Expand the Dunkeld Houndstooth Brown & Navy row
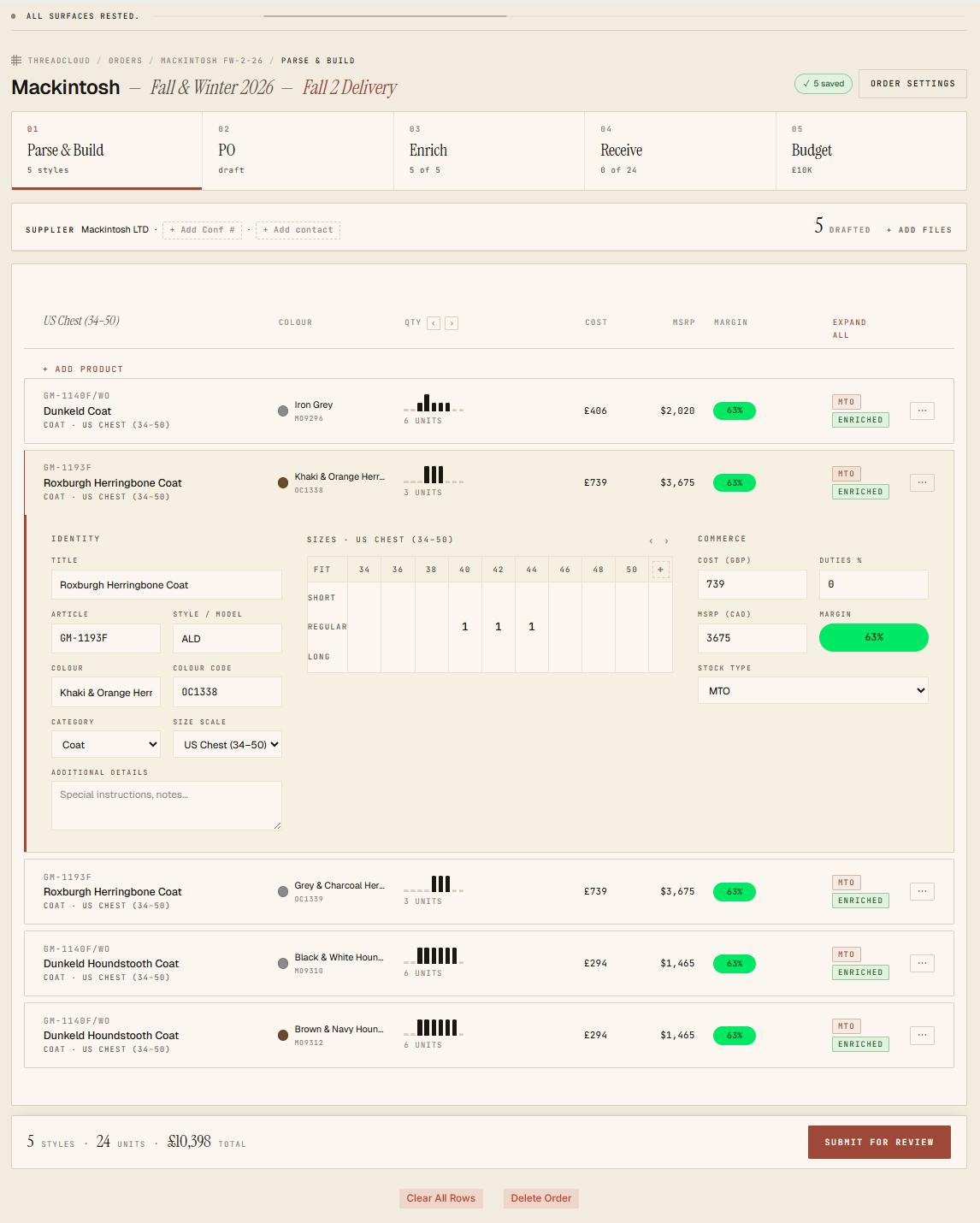 (x=489, y=1035)
